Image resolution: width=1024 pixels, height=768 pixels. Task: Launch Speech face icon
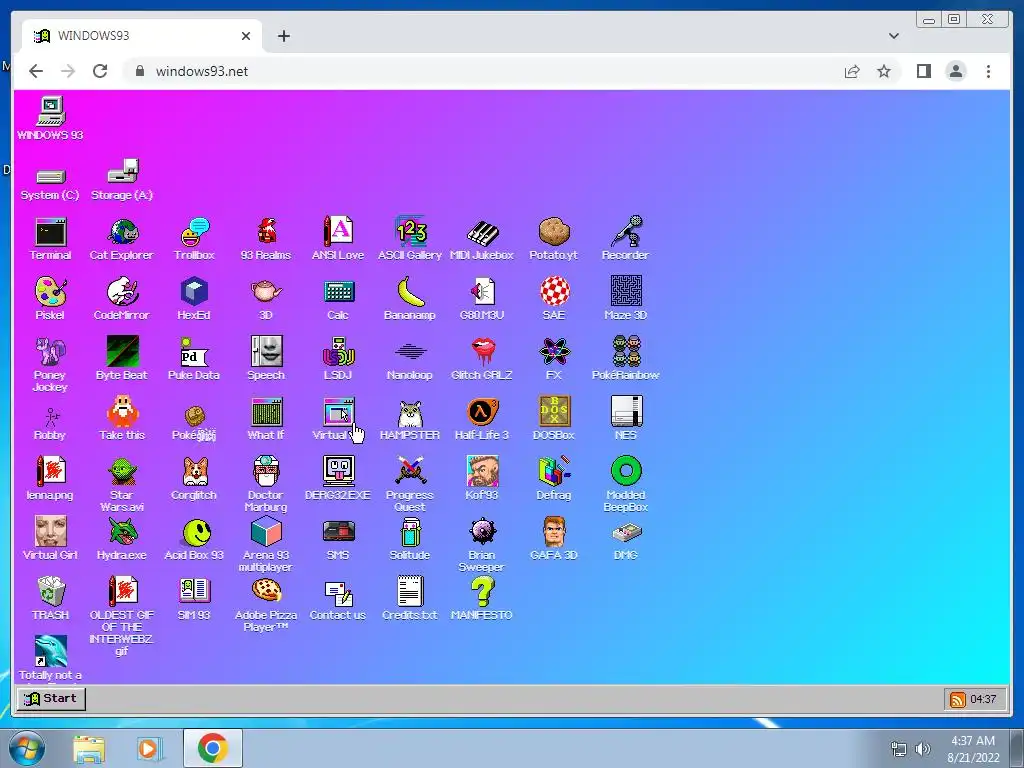[266, 351]
